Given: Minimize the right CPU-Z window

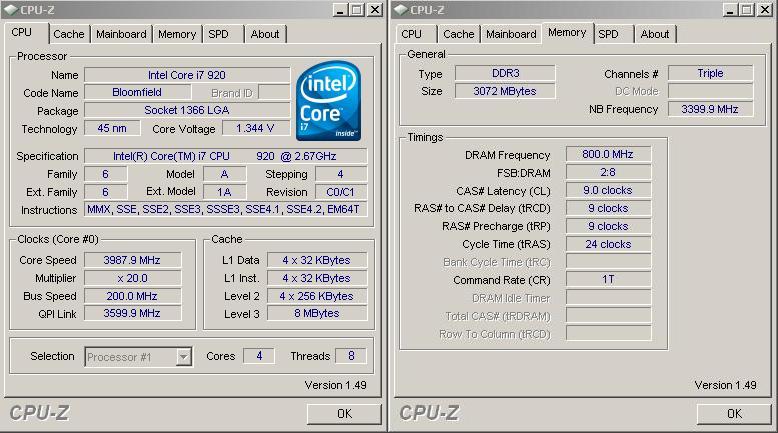Looking at the screenshot, I should [730, 9].
